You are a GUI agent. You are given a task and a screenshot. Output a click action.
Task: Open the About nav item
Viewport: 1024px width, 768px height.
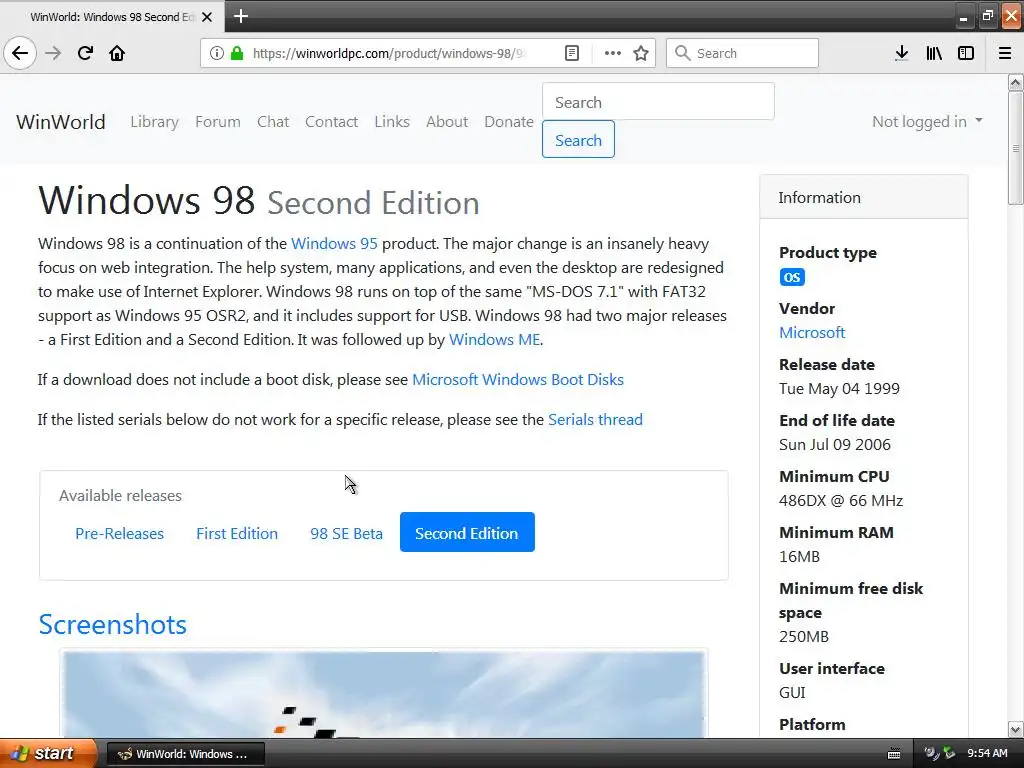coord(447,122)
